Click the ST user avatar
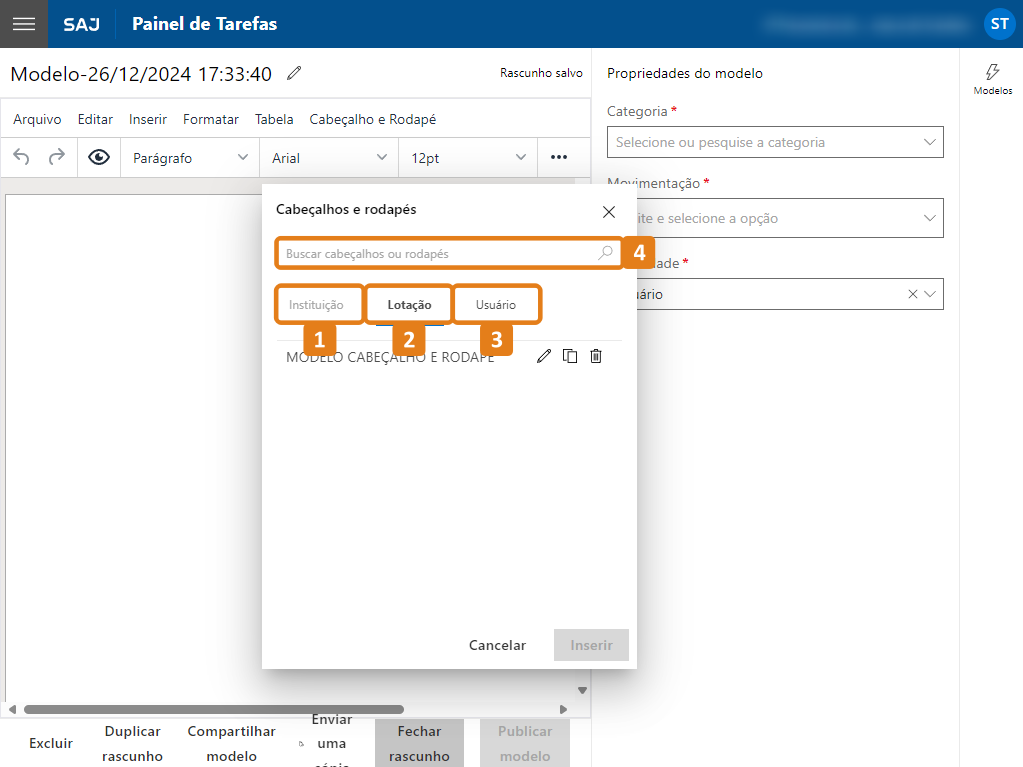 [999, 24]
